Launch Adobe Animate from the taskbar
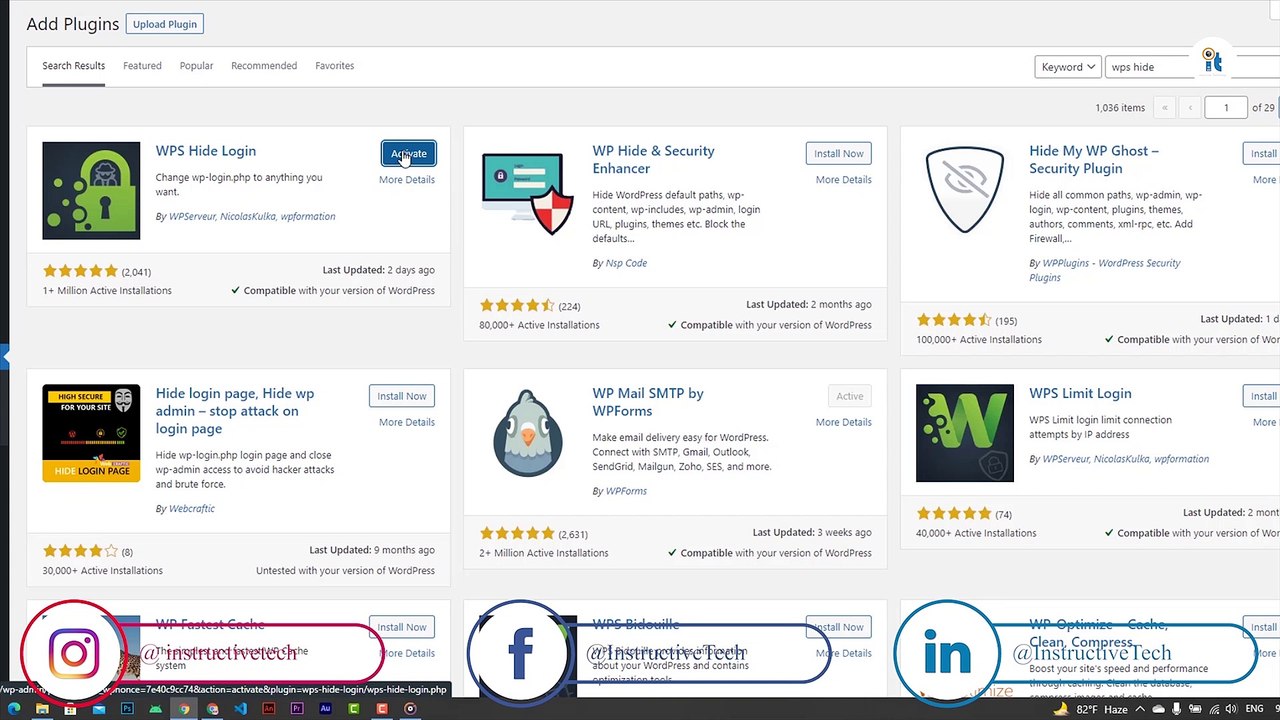 tap(269, 708)
